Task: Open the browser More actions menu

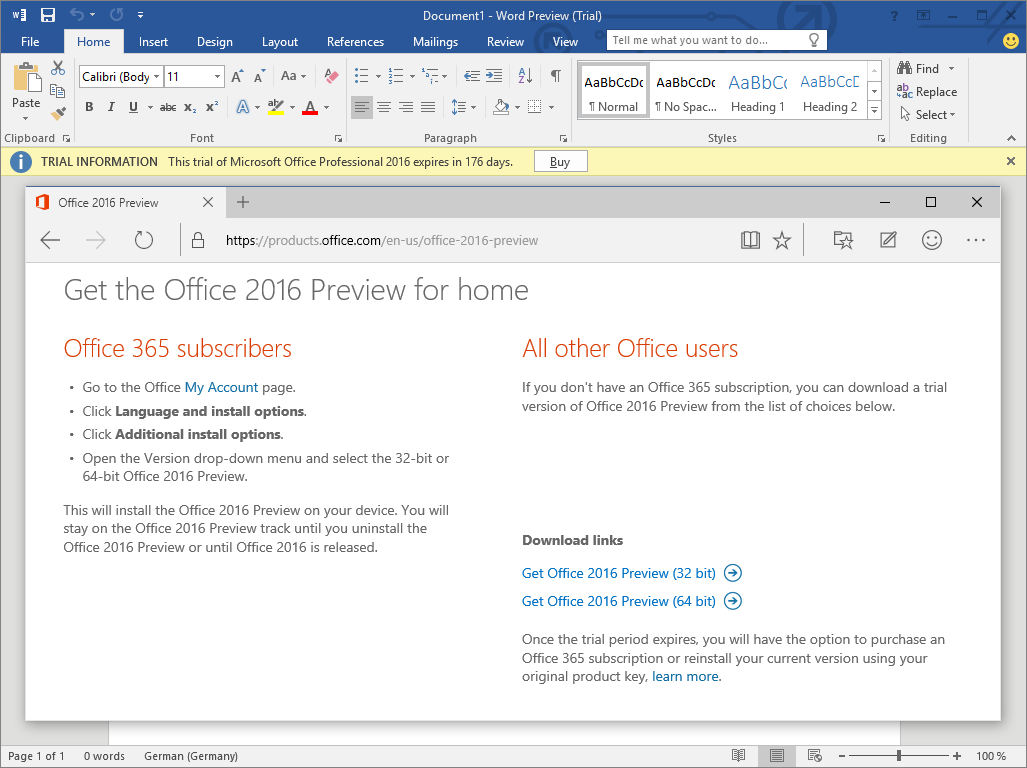Action: (976, 241)
